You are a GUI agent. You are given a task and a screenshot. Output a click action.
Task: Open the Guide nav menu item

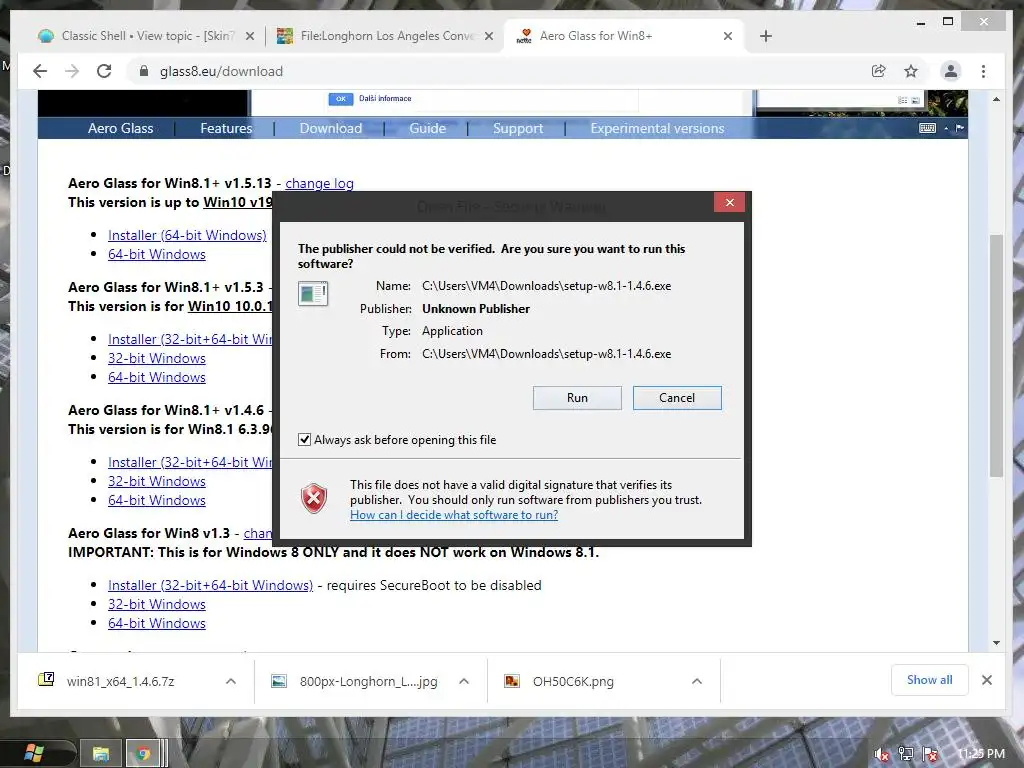point(427,128)
